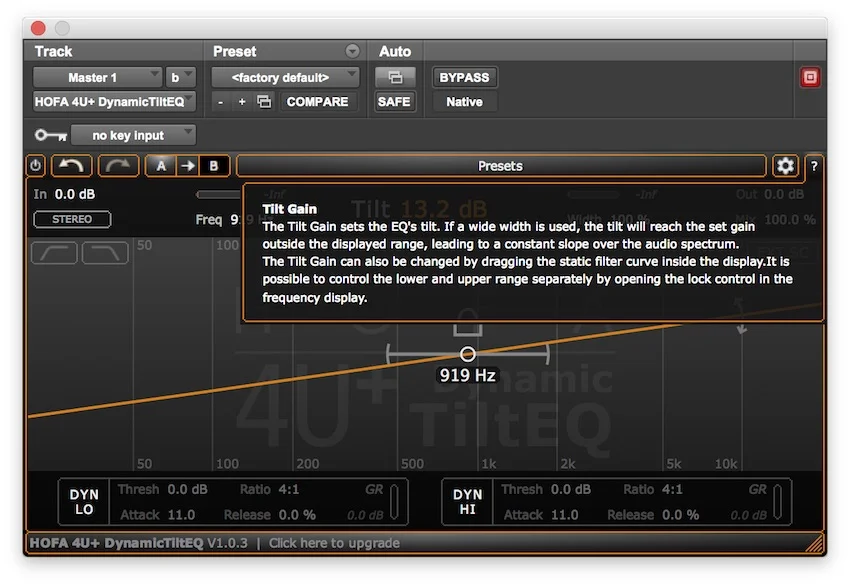Open the insert 'b' dropdown
This screenshot has width=850, height=585.
(x=181, y=78)
